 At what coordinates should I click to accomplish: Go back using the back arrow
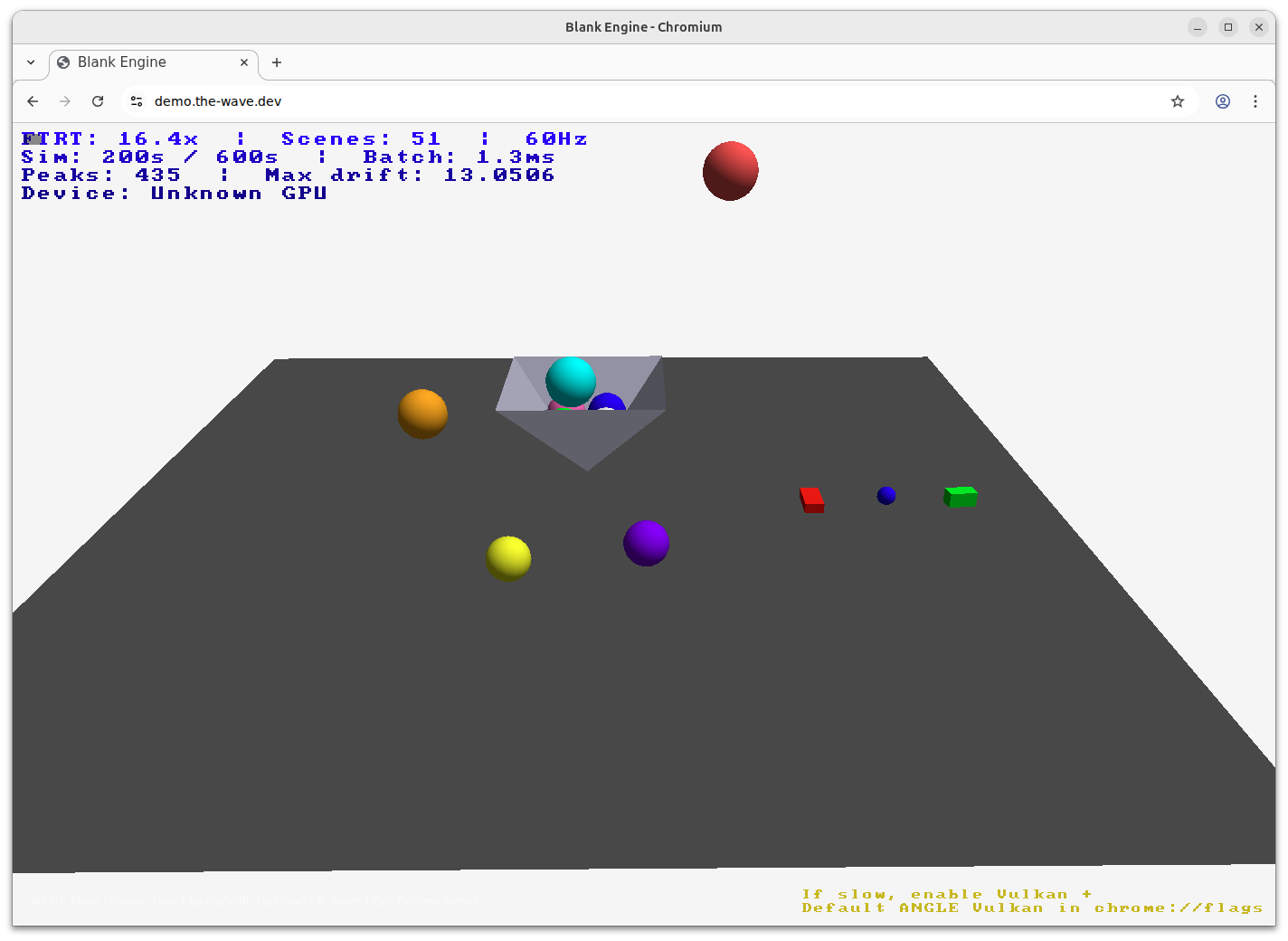[33, 101]
